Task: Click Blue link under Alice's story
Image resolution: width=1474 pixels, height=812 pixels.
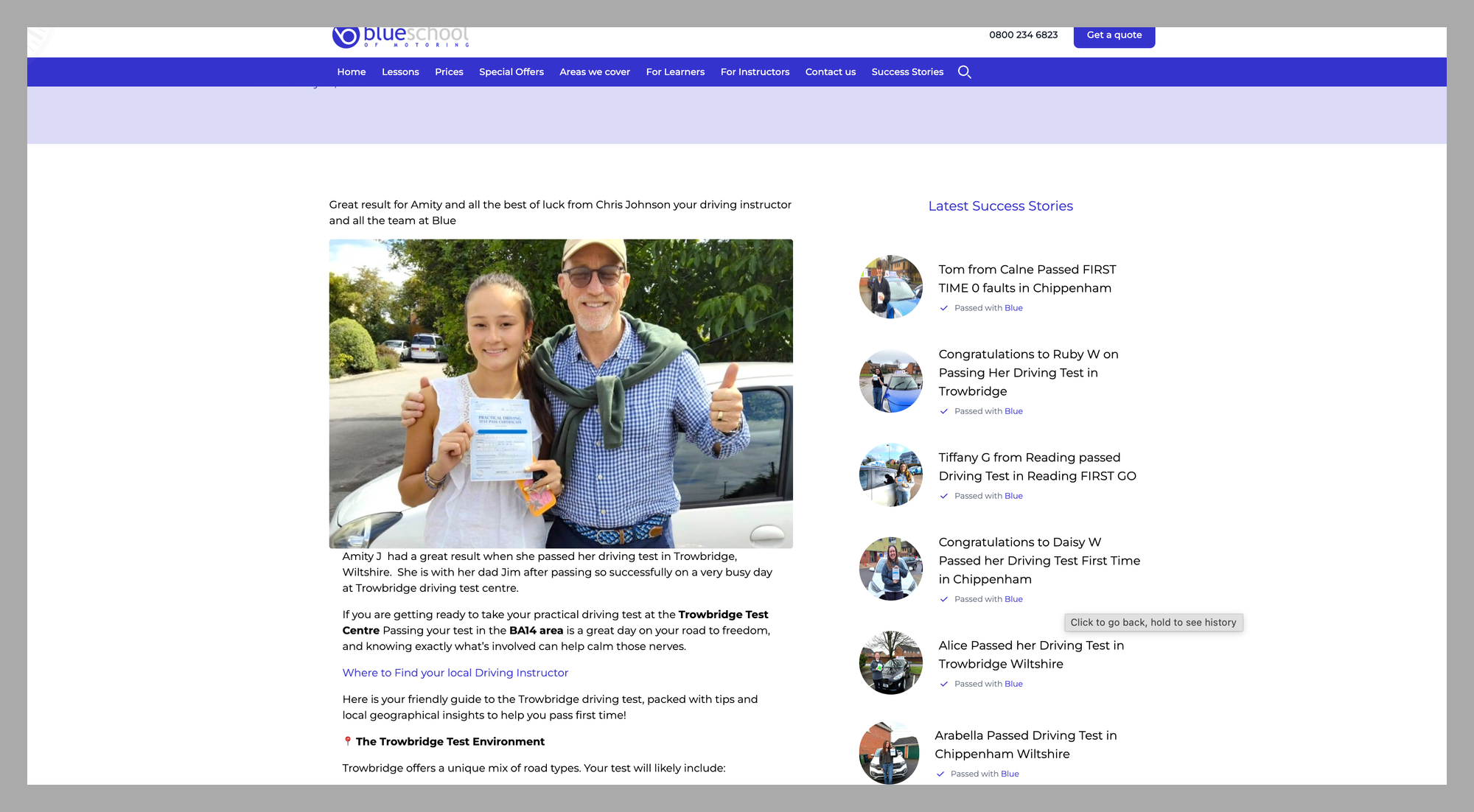Action: point(1013,684)
